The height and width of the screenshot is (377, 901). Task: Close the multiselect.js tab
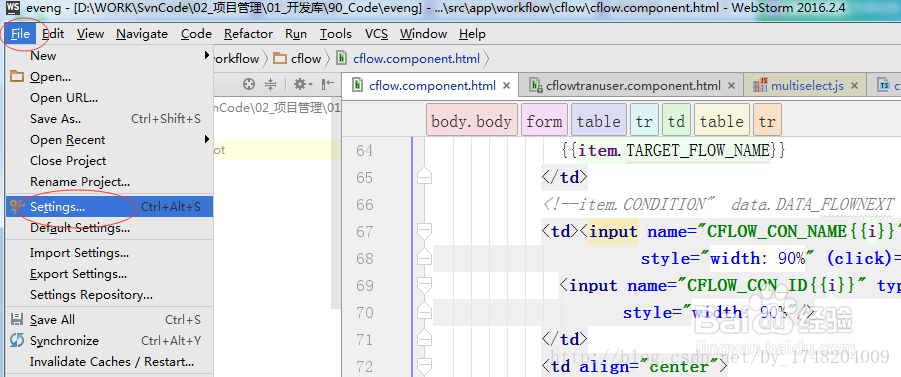click(x=854, y=86)
